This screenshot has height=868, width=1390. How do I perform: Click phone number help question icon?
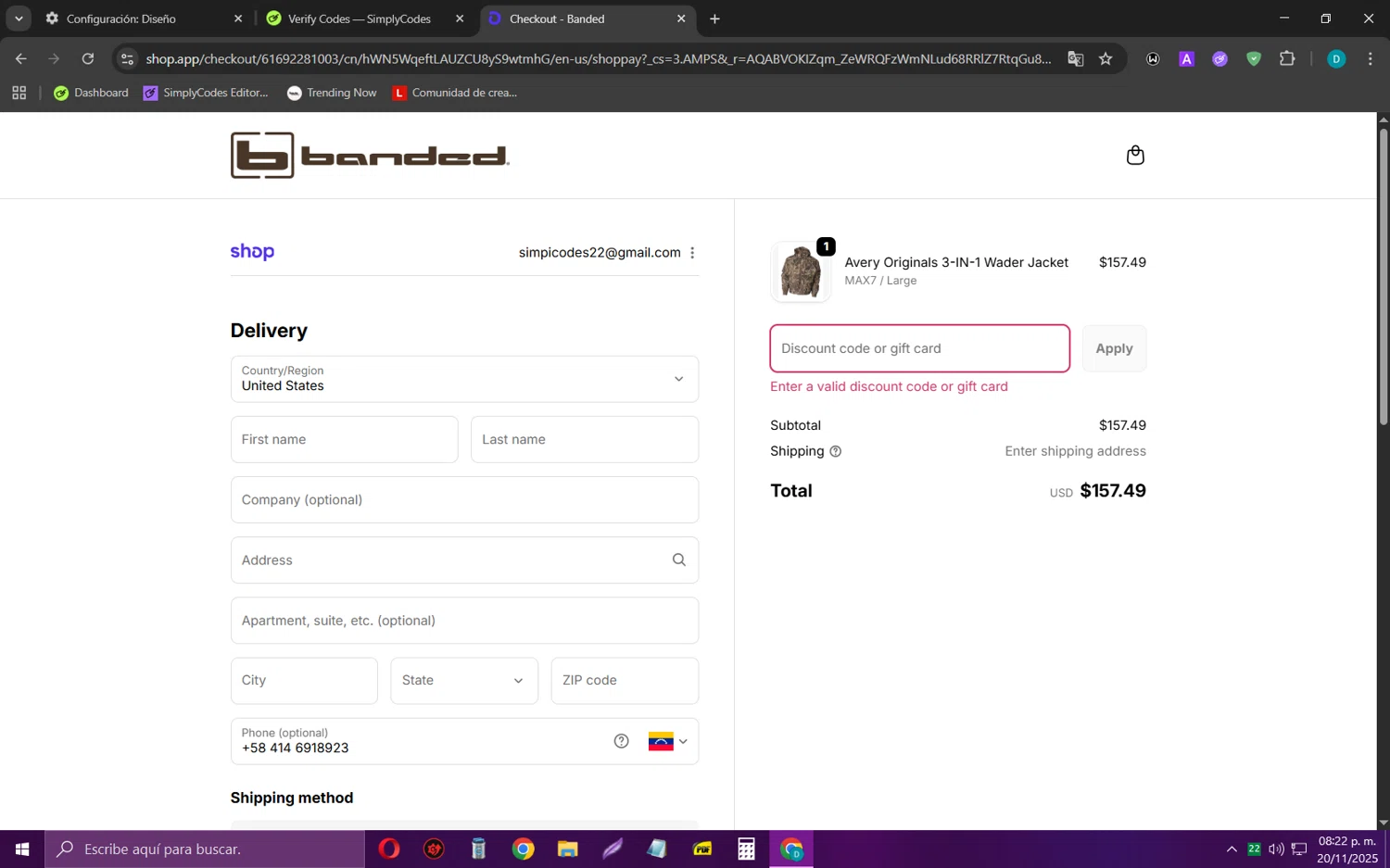pyautogui.click(x=621, y=741)
